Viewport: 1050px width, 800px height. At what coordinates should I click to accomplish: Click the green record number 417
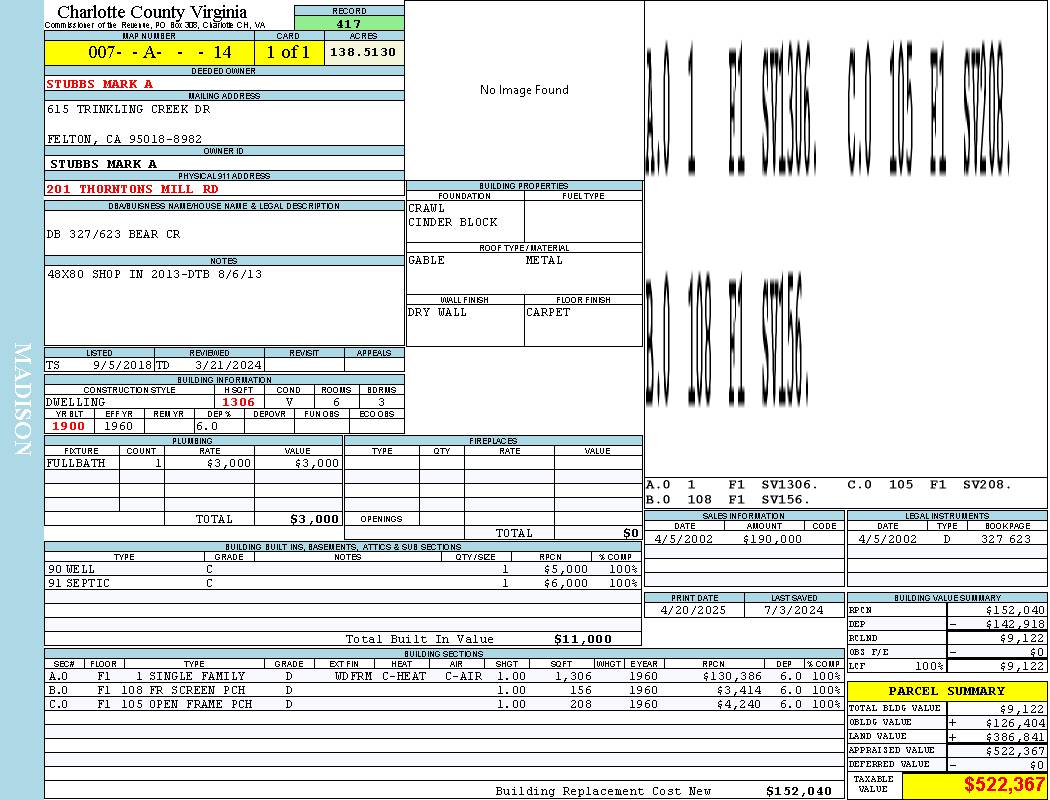pyautogui.click(x=349, y=23)
